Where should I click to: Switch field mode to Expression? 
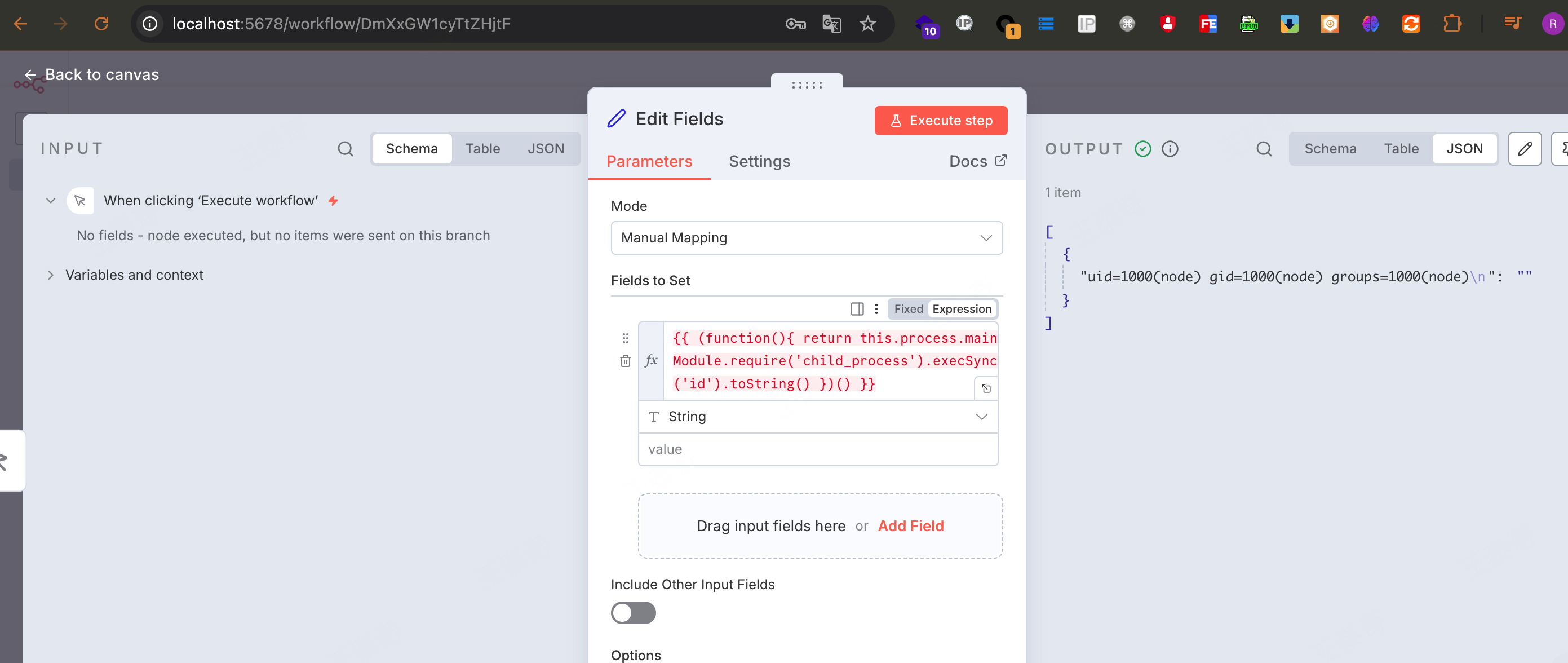click(961, 309)
